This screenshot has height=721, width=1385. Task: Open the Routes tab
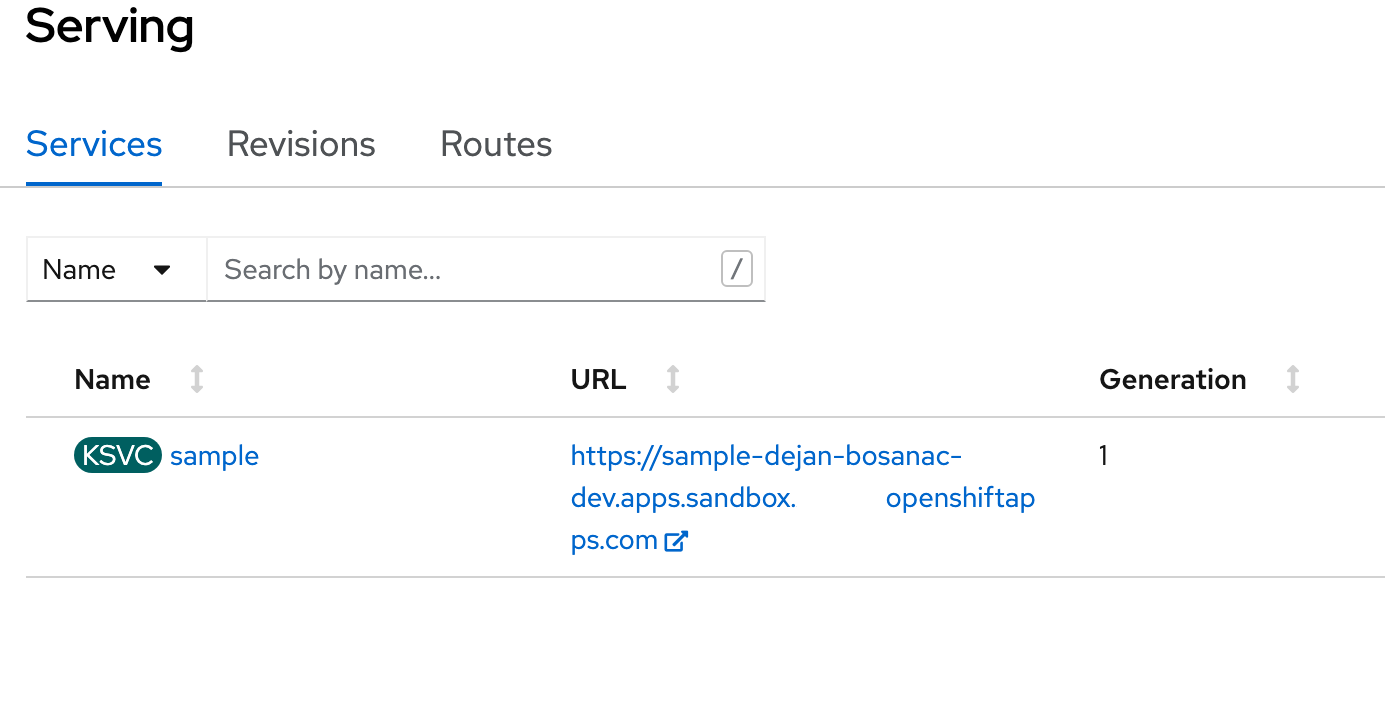pyautogui.click(x=496, y=144)
